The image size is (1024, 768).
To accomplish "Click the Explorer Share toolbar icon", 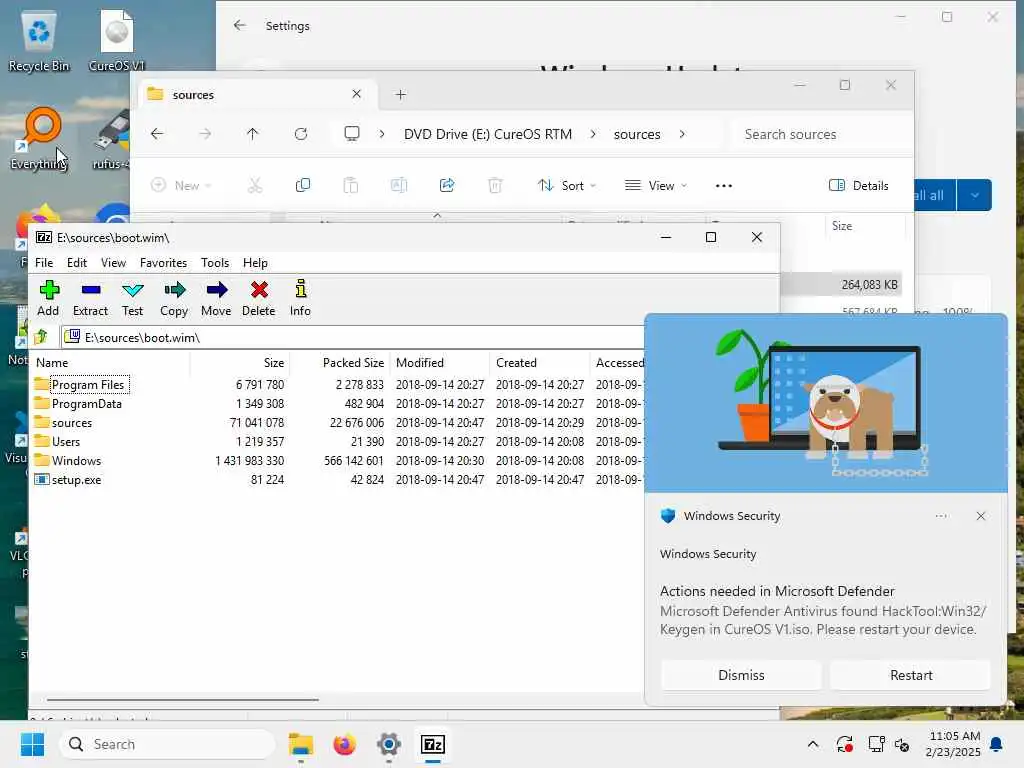I will pos(447,185).
